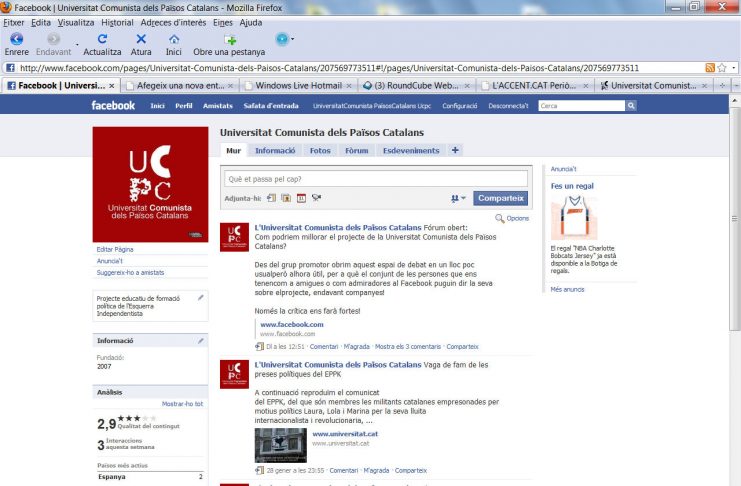This screenshot has height=486, width=741.
Task: Attach a link using the first Adjunta-hi icon
Action: click(x=271, y=198)
